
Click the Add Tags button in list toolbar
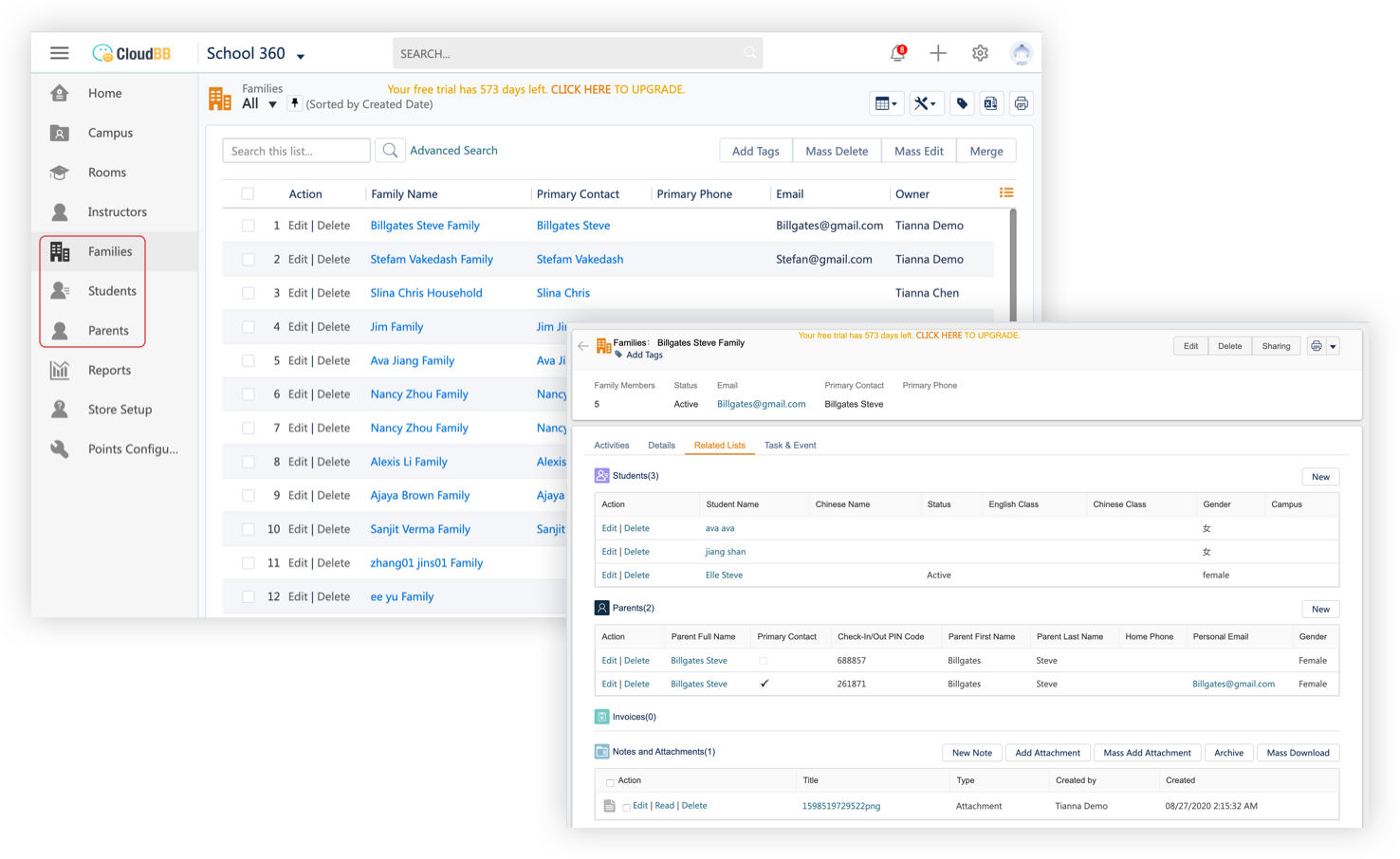[x=755, y=151]
